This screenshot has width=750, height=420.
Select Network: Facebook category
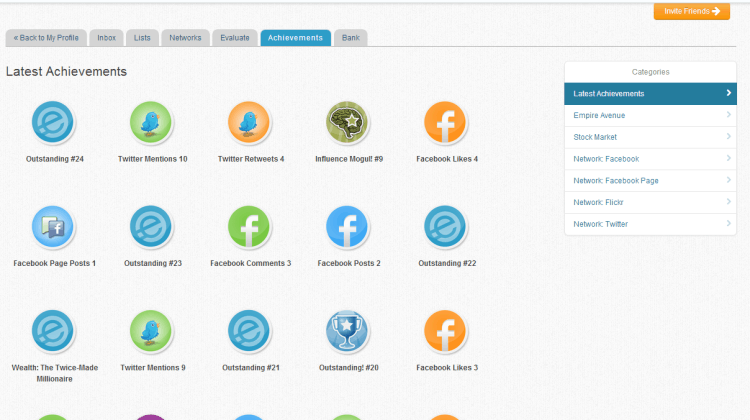(x=651, y=159)
